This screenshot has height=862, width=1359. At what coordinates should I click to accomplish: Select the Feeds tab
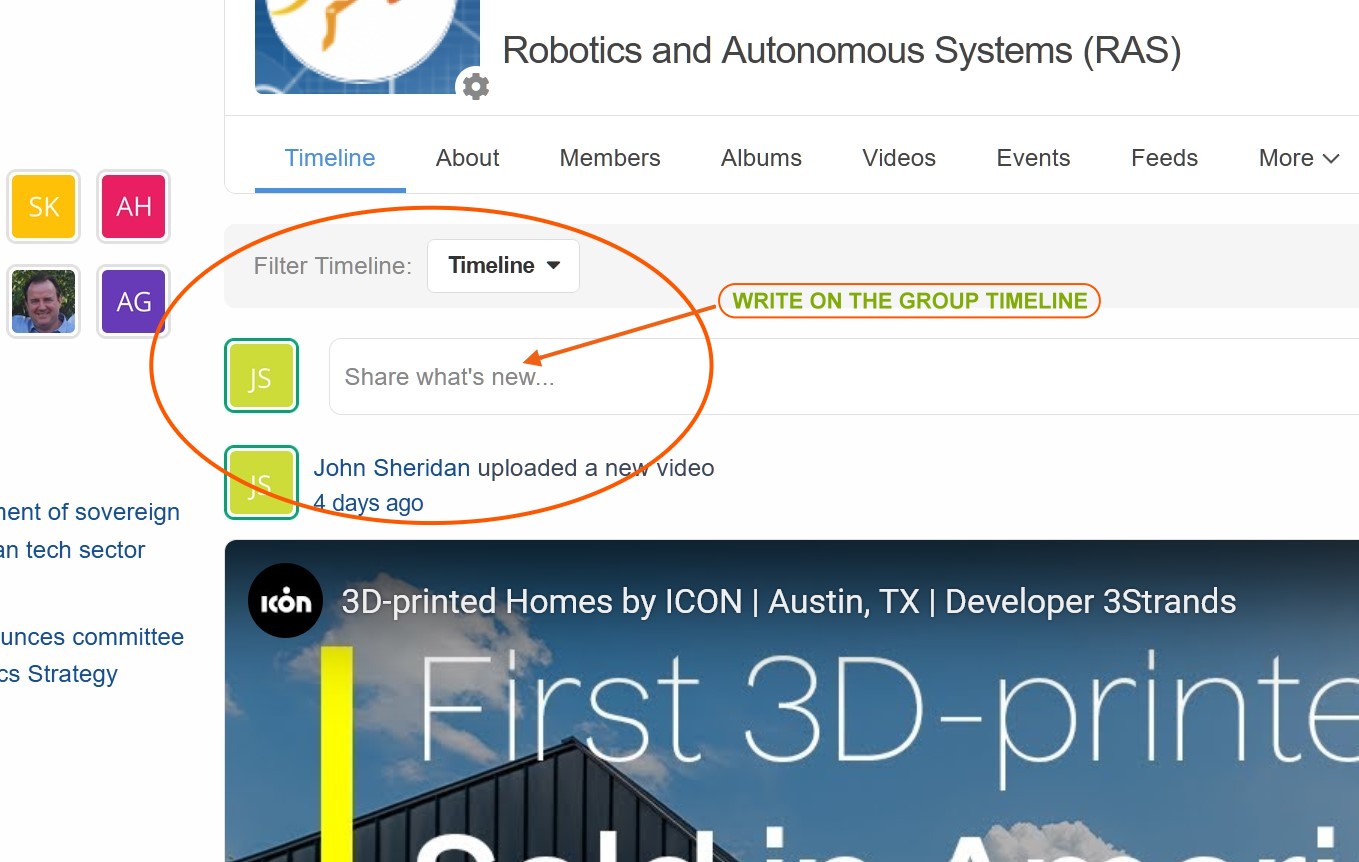(1164, 158)
